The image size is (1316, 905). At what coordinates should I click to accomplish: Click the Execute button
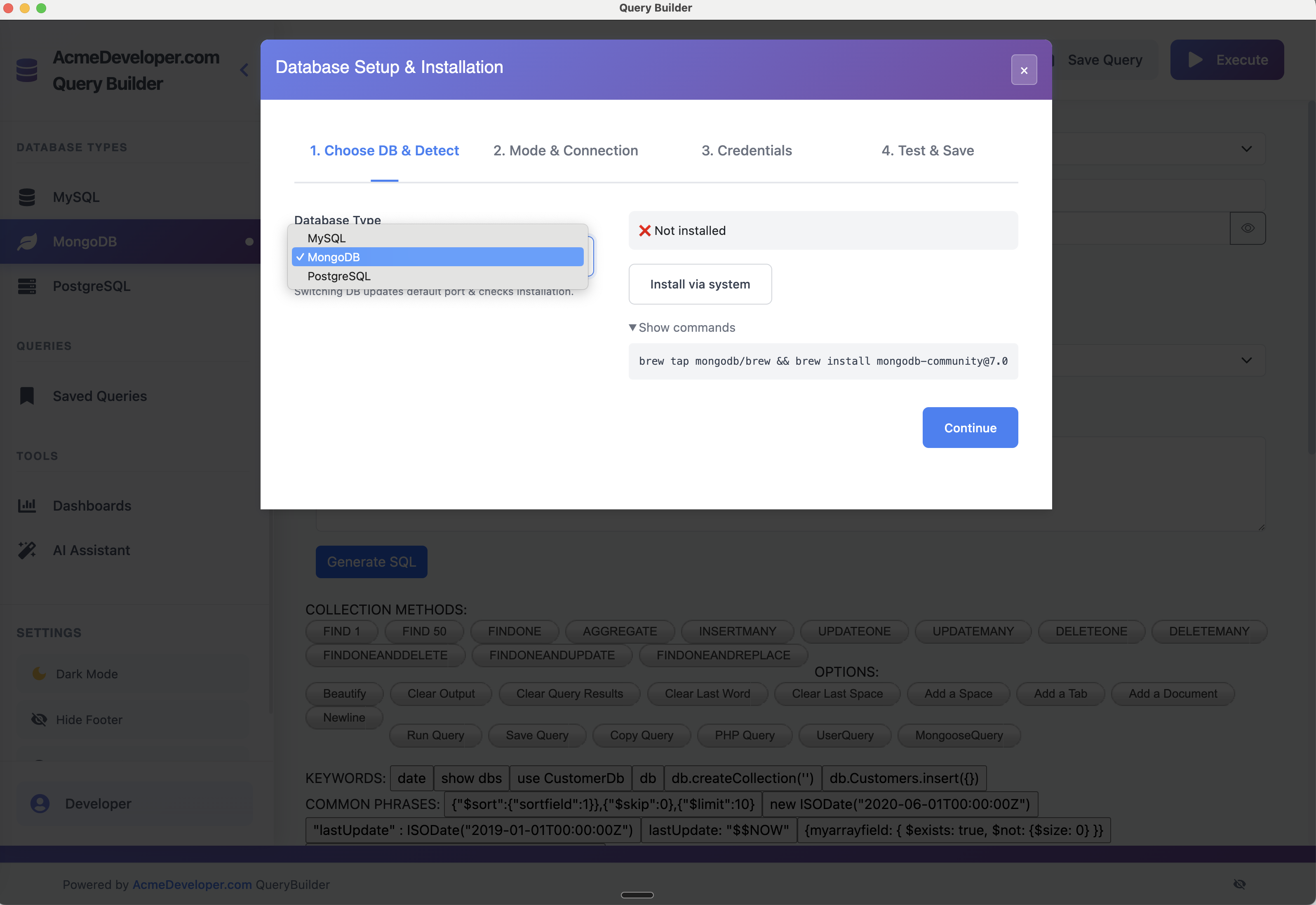1227,59
